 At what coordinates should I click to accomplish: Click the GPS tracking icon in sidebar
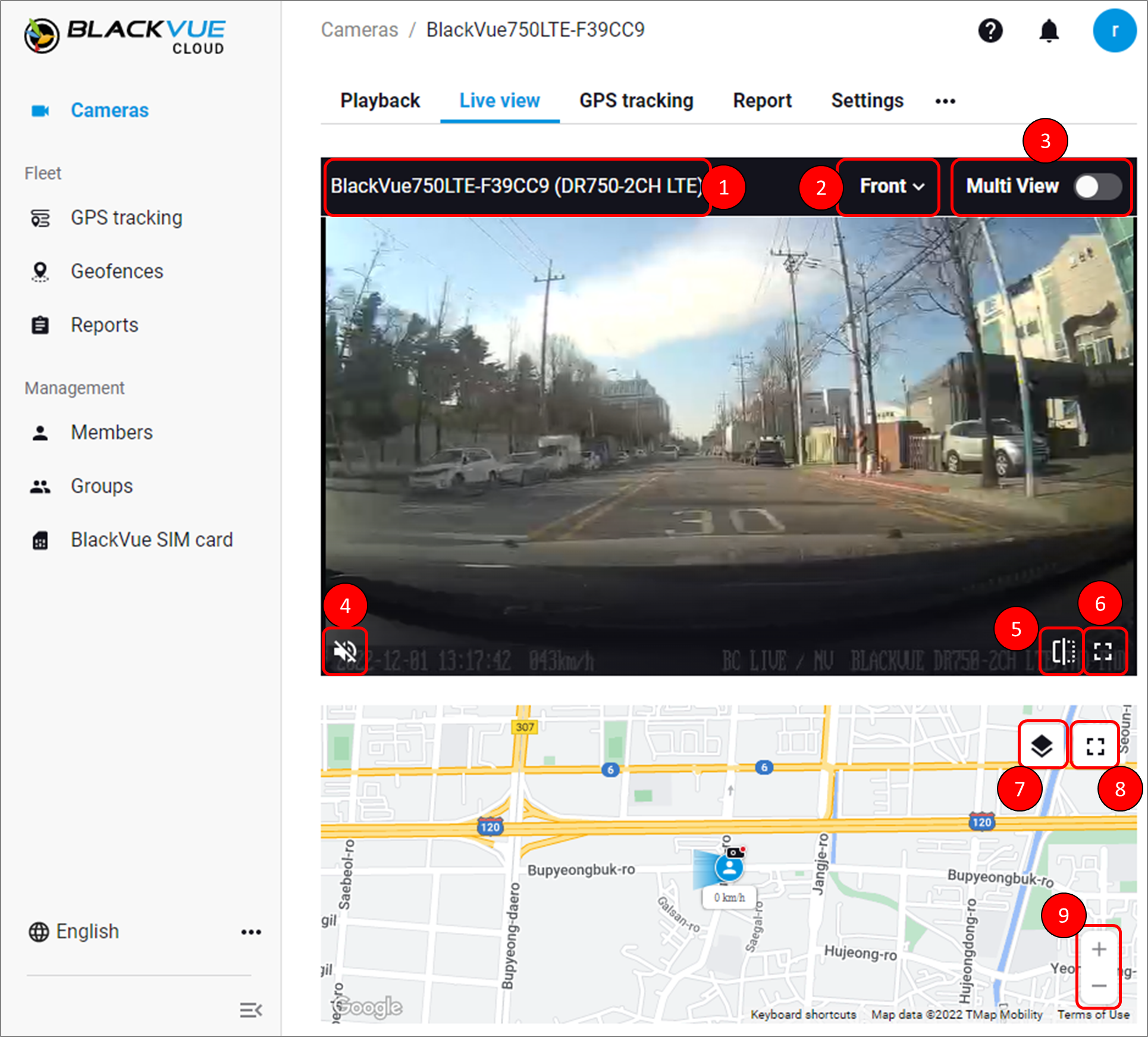pos(40,218)
